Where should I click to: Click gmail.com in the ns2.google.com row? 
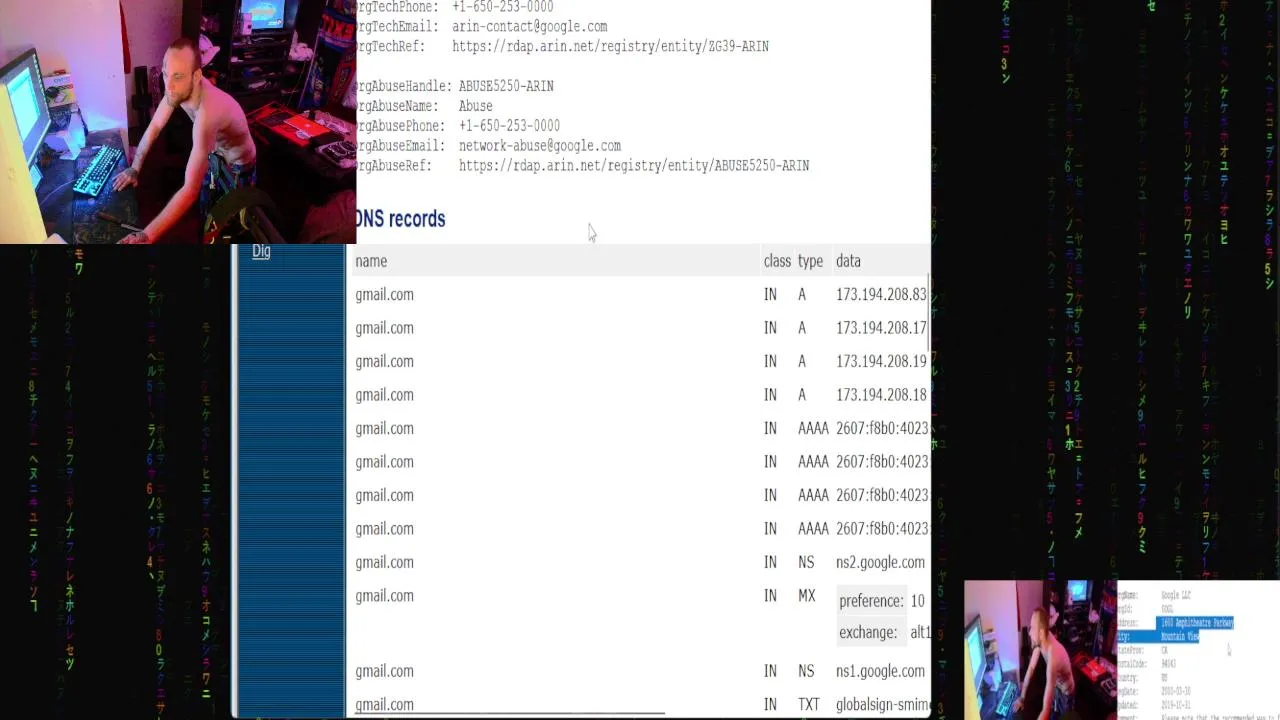click(x=384, y=563)
